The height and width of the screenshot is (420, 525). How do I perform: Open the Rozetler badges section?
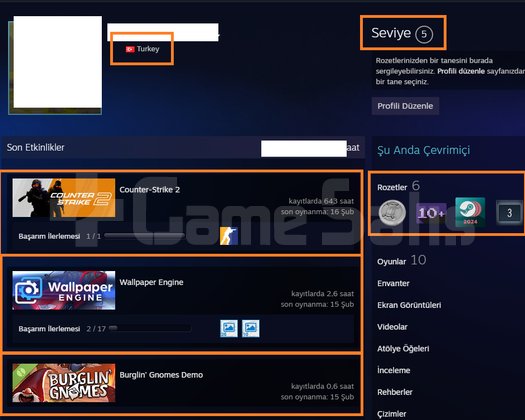click(x=392, y=187)
